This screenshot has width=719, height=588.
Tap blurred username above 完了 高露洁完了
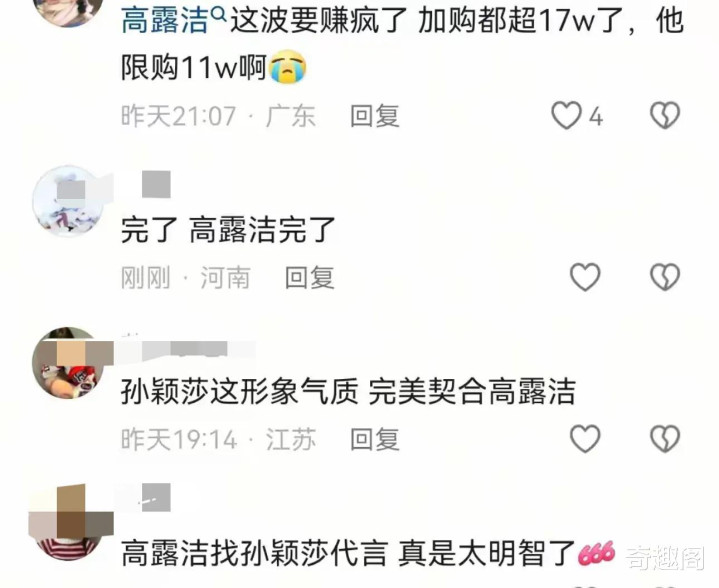pyautogui.click(x=156, y=184)
